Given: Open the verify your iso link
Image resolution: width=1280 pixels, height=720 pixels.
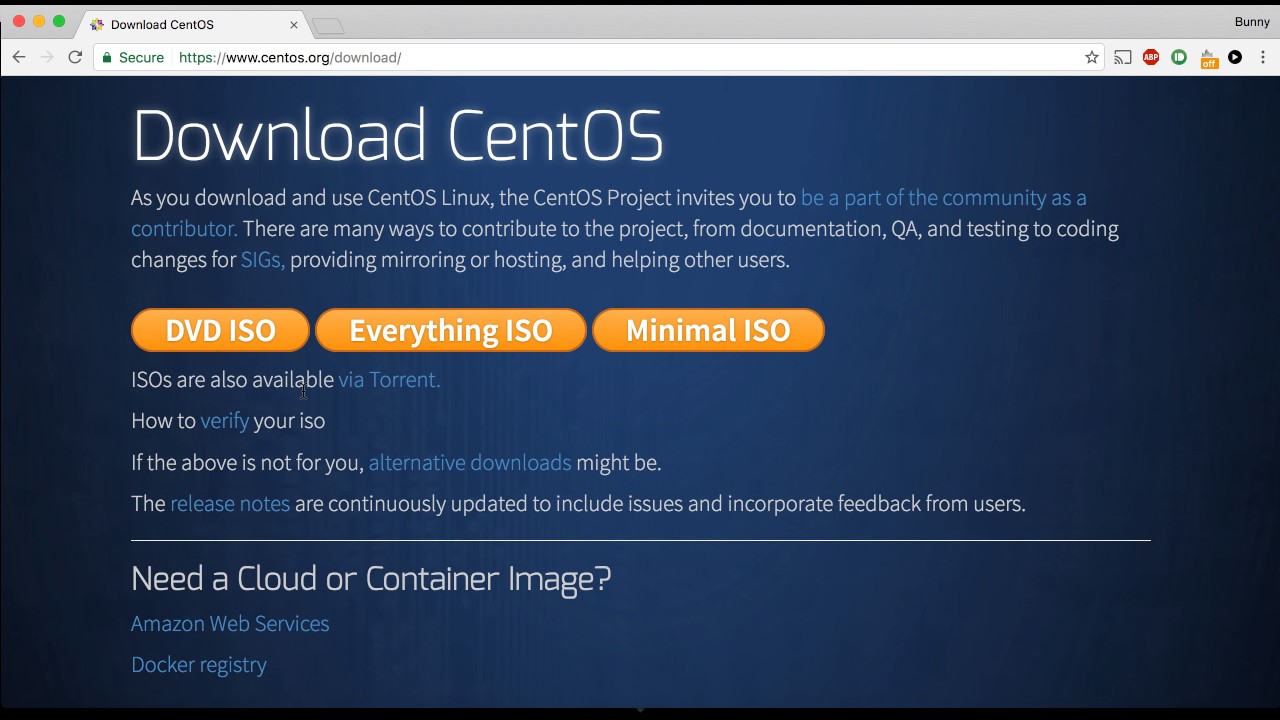Looking at the screenshot, I should tap(224, 421).
